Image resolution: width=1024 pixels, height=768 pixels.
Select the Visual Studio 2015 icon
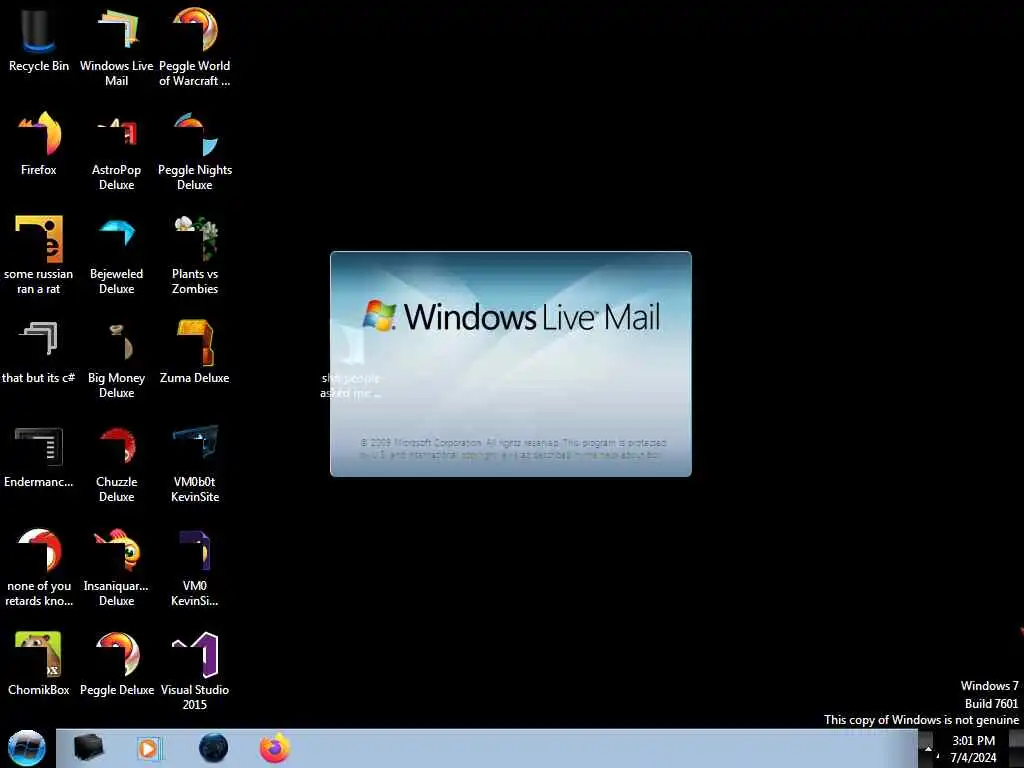pos(195,670)
